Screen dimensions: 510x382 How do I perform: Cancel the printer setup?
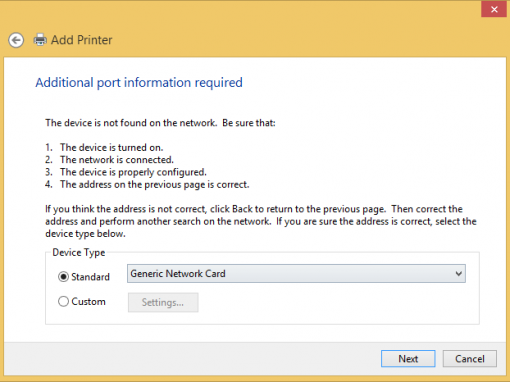pos(470,359)
